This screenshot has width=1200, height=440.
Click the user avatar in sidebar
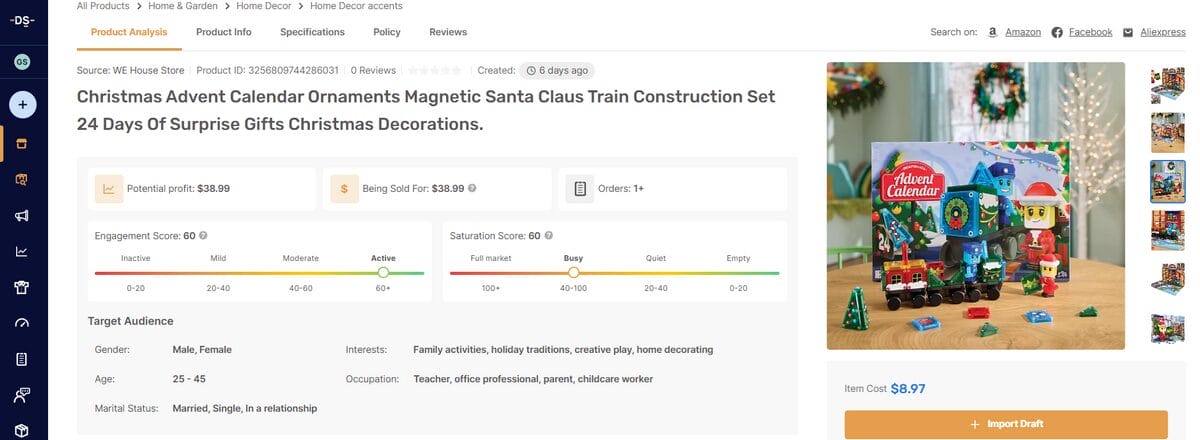click(x=22, y=62)
